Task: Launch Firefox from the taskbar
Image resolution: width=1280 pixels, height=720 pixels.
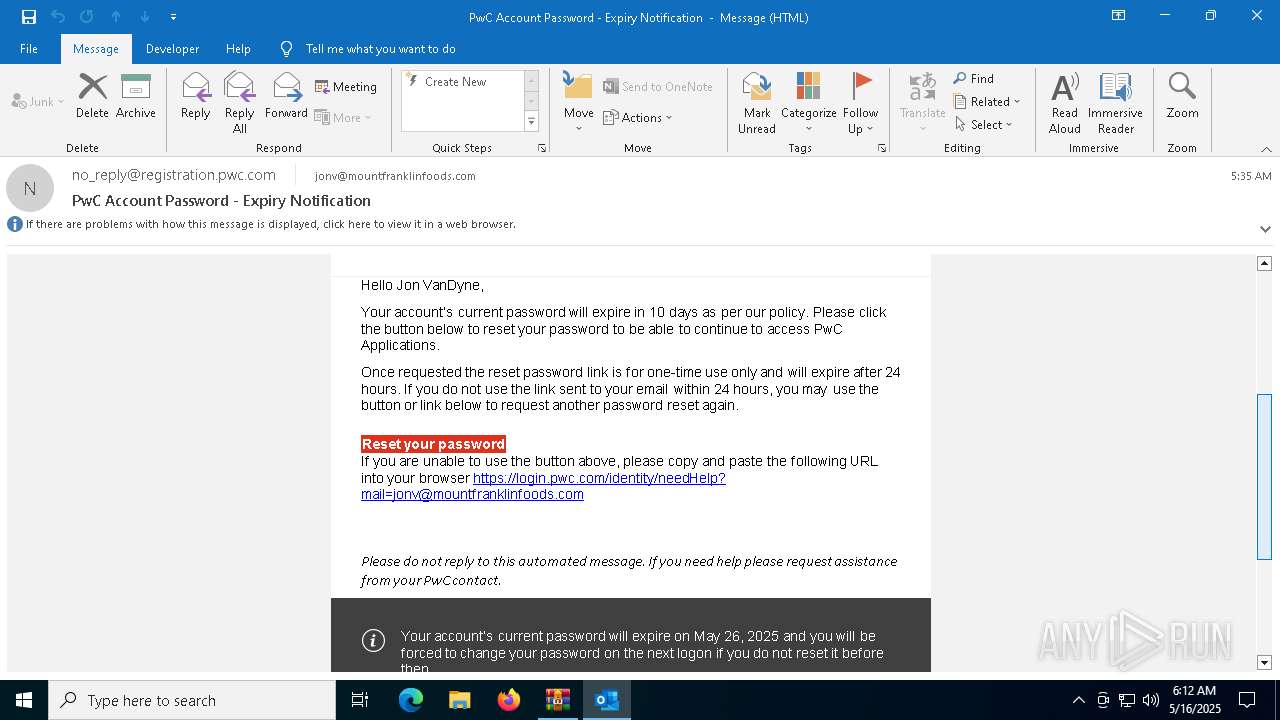Action: (x=508, y=700)
